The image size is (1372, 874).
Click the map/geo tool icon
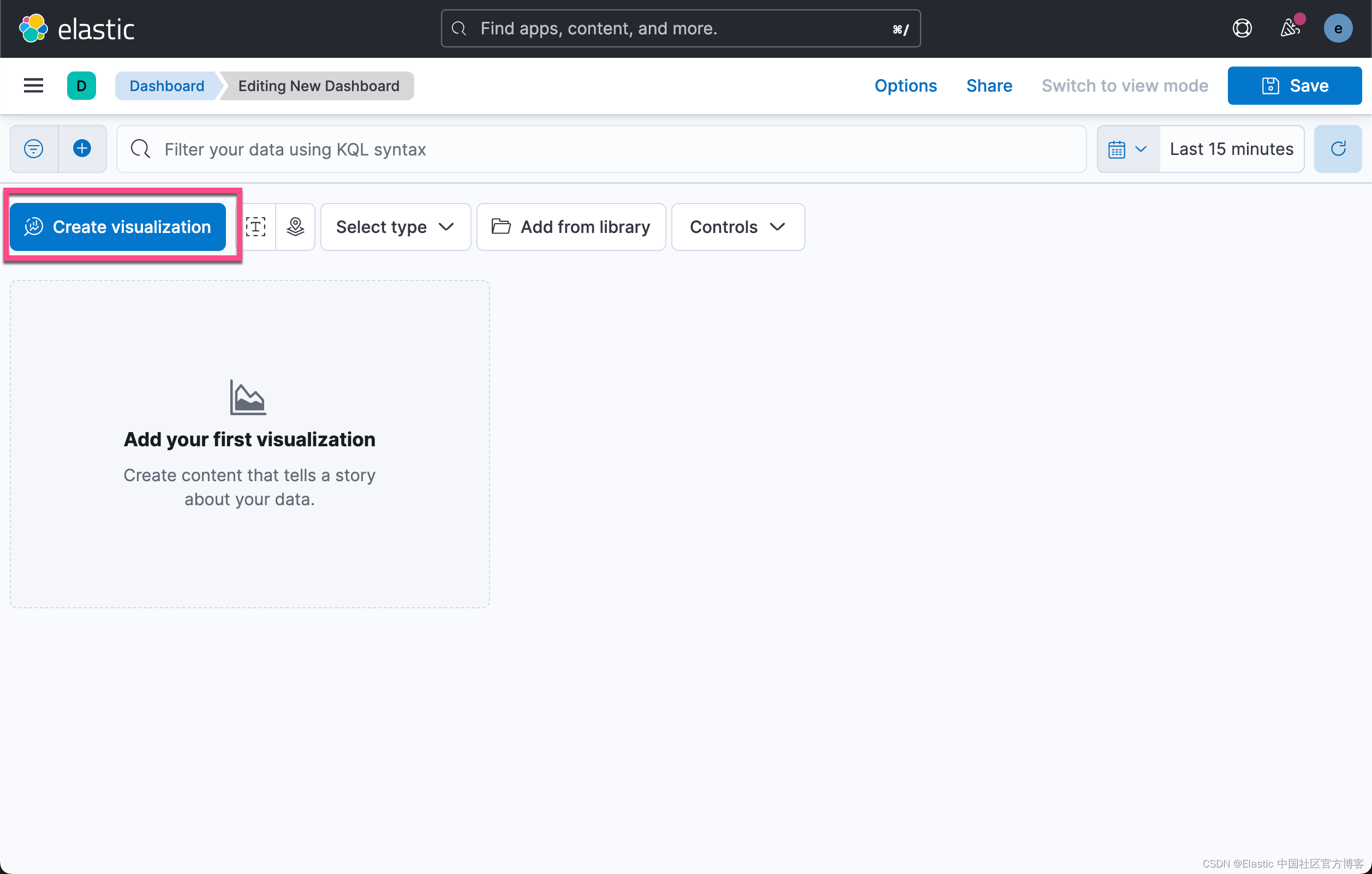pyautogui.click(x=295, y=226)
